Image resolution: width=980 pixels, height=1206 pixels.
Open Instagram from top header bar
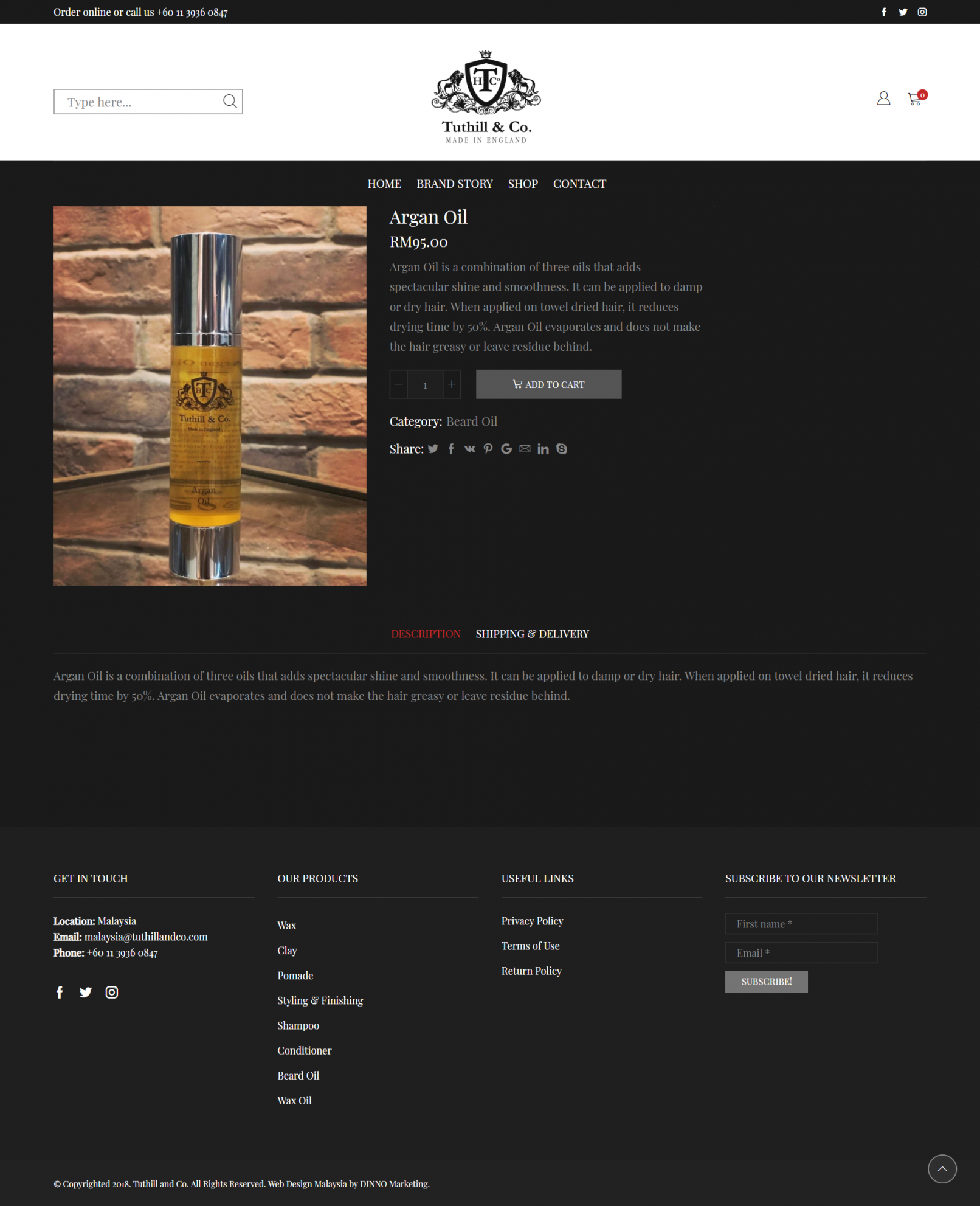point(922,12)
